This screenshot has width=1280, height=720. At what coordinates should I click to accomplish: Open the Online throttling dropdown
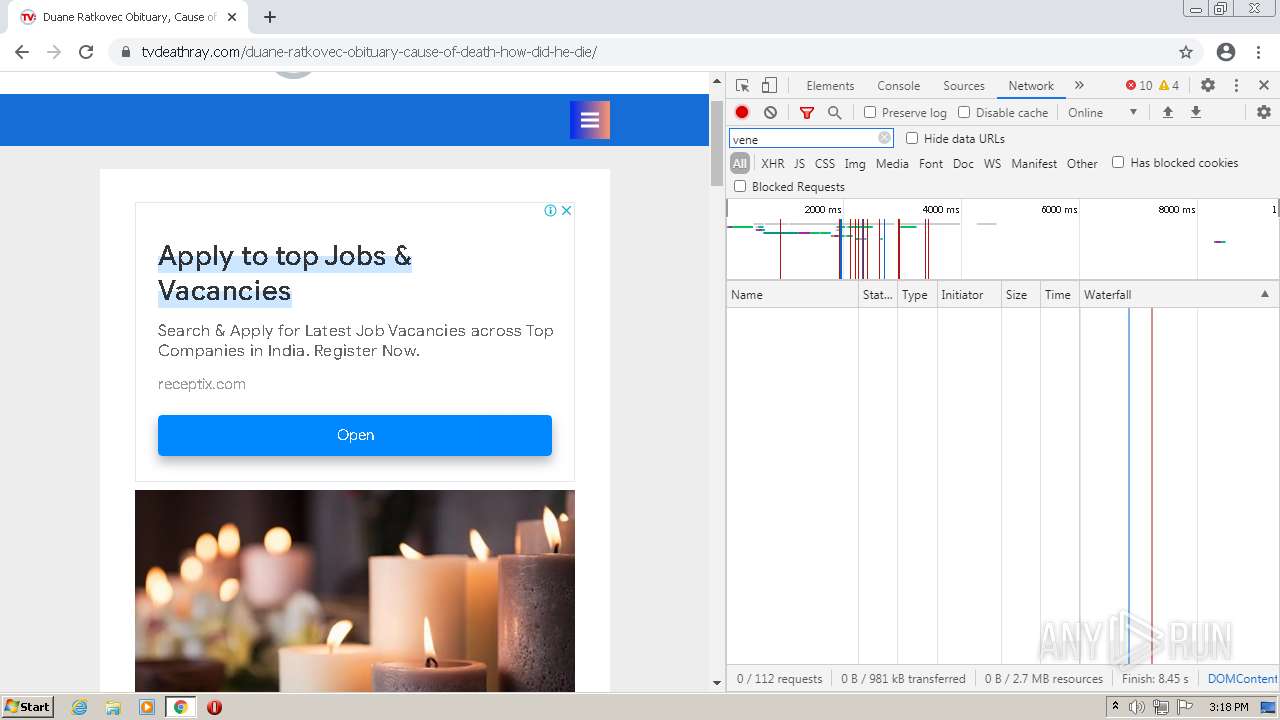1102,113
